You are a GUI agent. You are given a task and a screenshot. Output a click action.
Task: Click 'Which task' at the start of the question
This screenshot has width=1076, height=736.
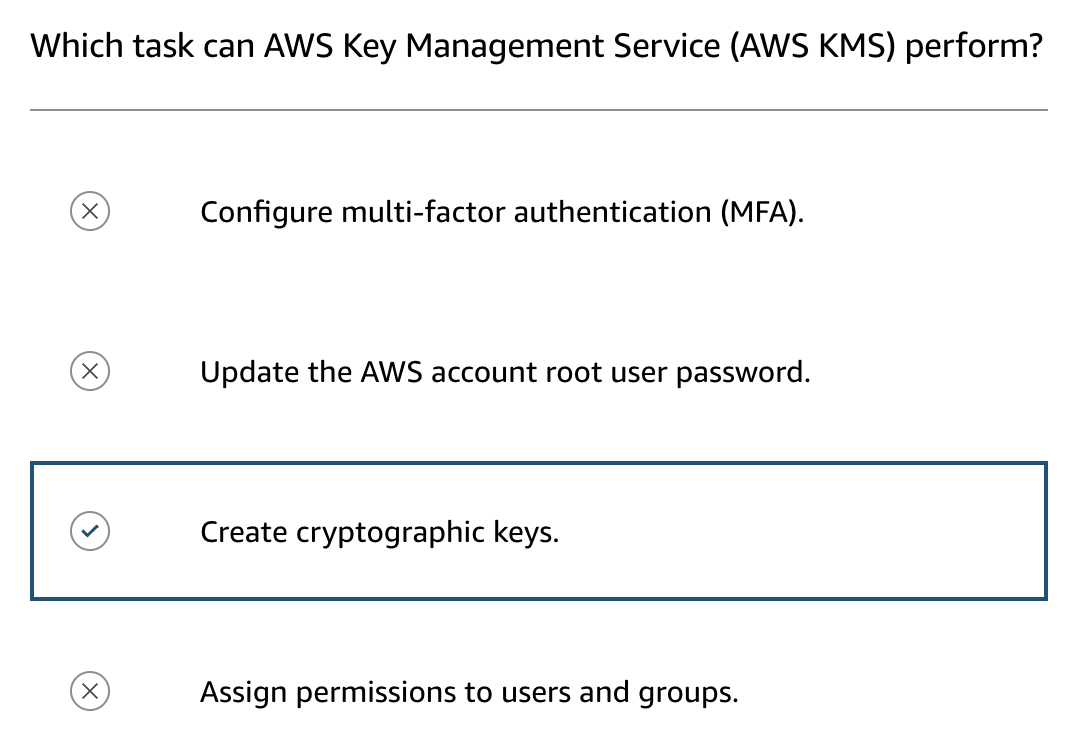[106, 47]
